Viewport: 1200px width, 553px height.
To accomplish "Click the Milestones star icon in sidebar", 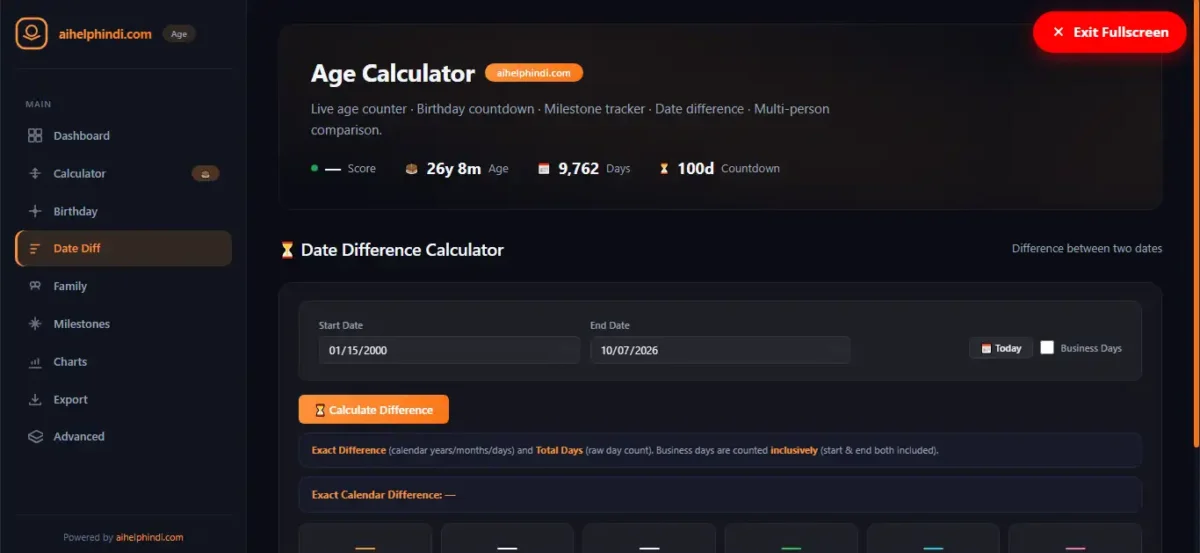I will [35, 324].
